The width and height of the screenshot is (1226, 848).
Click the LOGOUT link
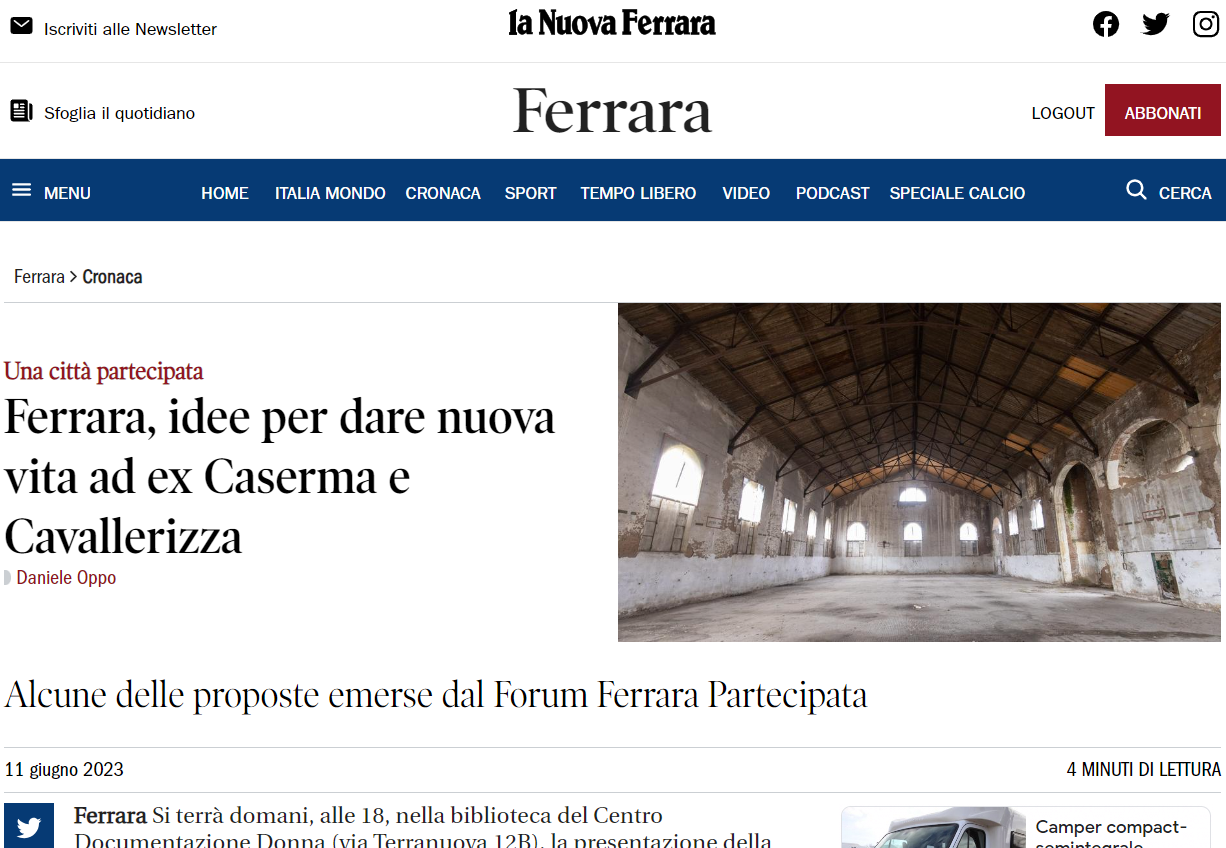[1063, 113]
